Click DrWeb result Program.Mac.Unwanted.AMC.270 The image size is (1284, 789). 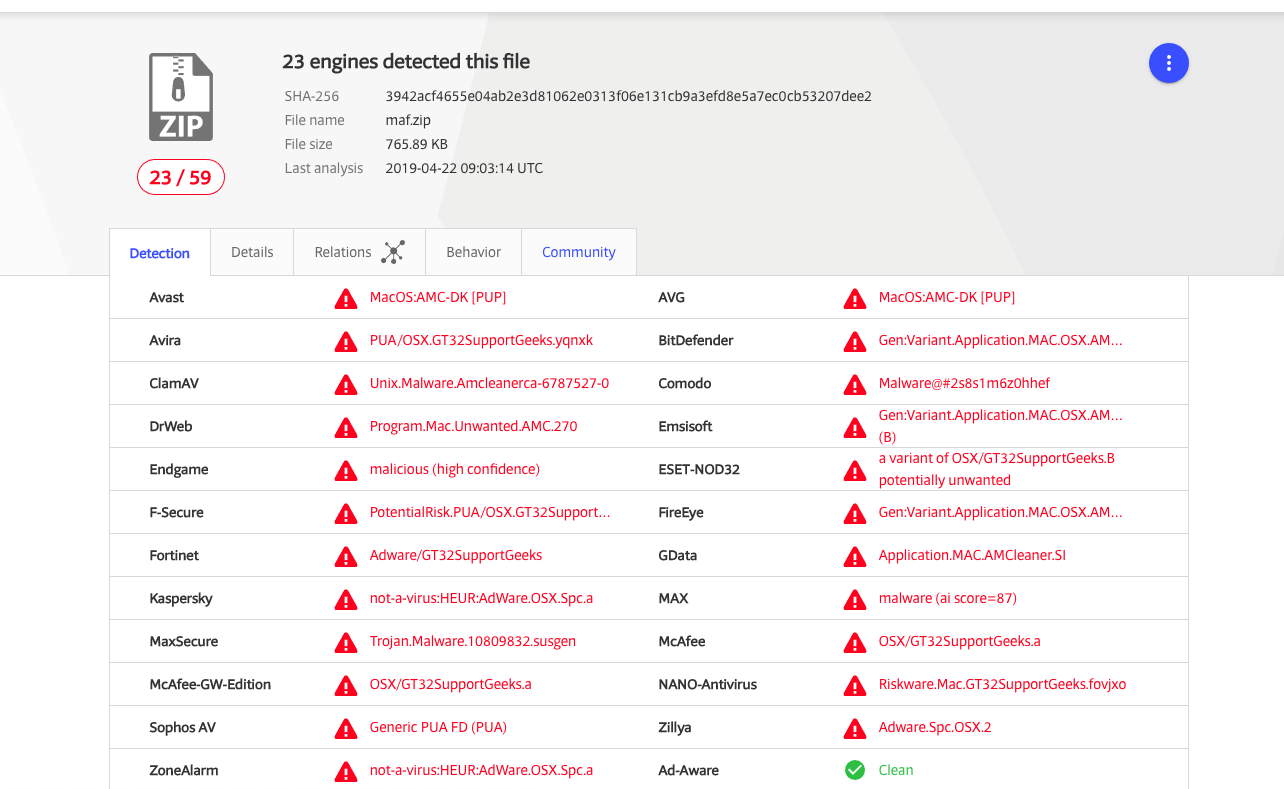pyautogui.click(x=473, y=426)
